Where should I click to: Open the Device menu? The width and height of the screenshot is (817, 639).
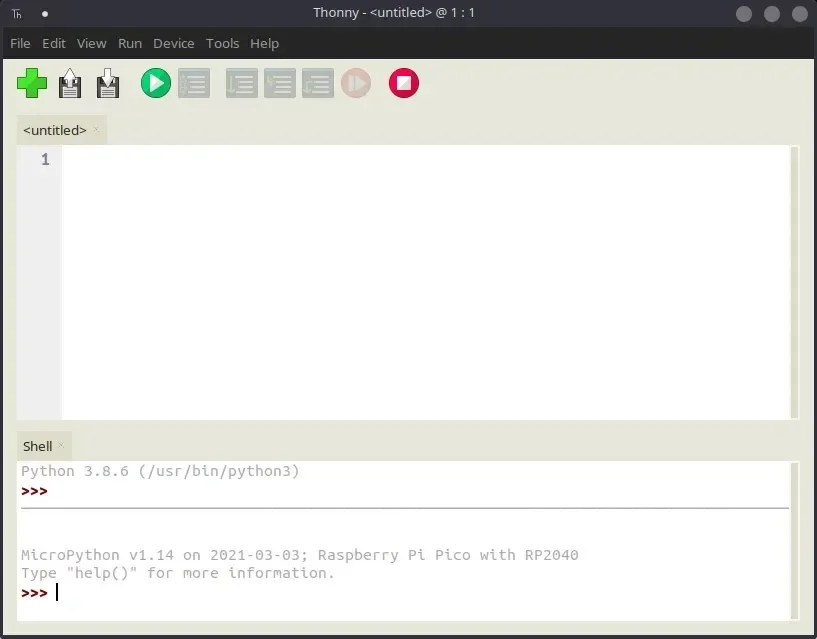pyautogui.click(x=174, y=43)
